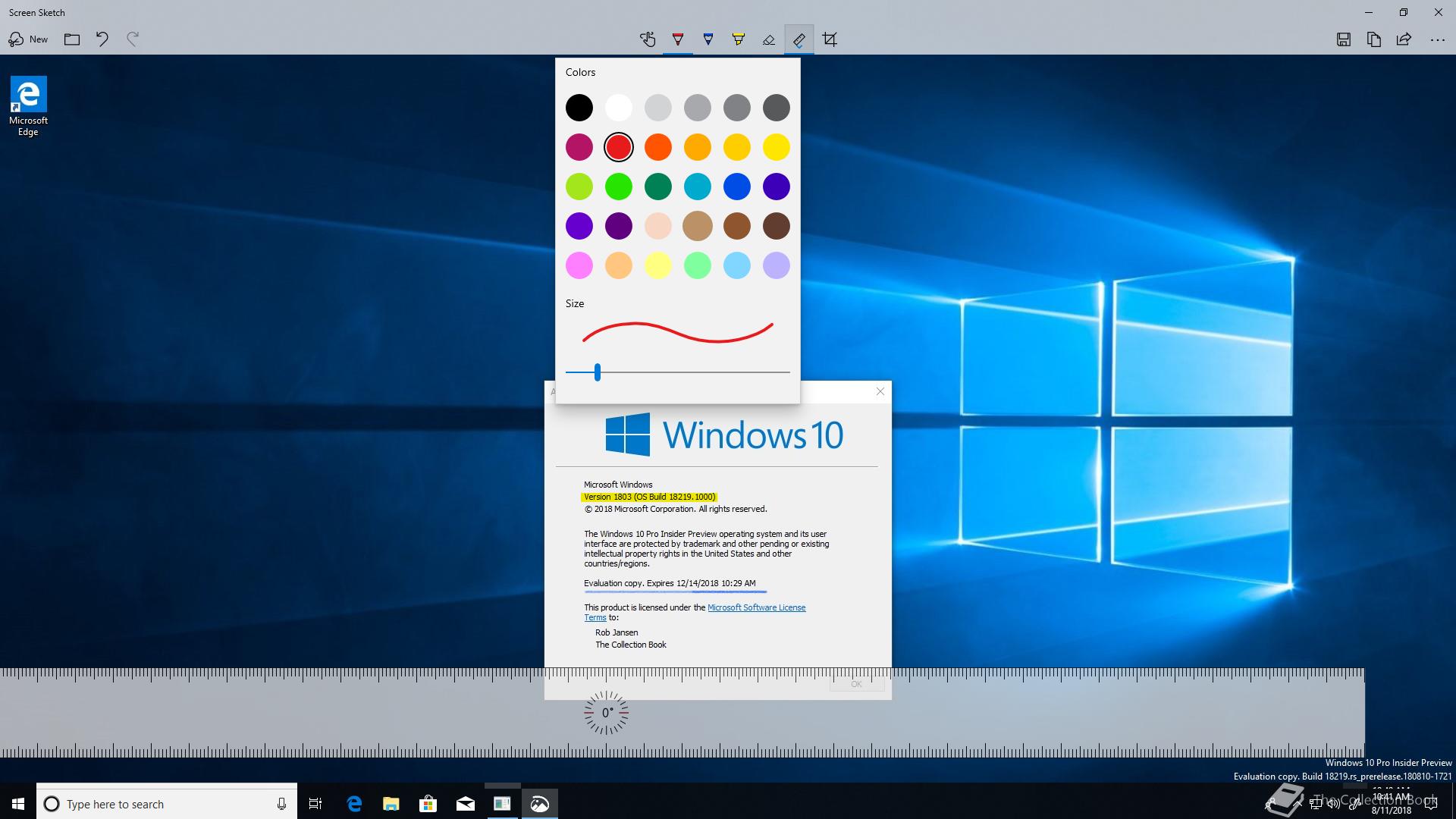The height and width of the screenshot is (819, 1456).
Task: Open the Microsoft Software License link
Action: tap(756, 607)
